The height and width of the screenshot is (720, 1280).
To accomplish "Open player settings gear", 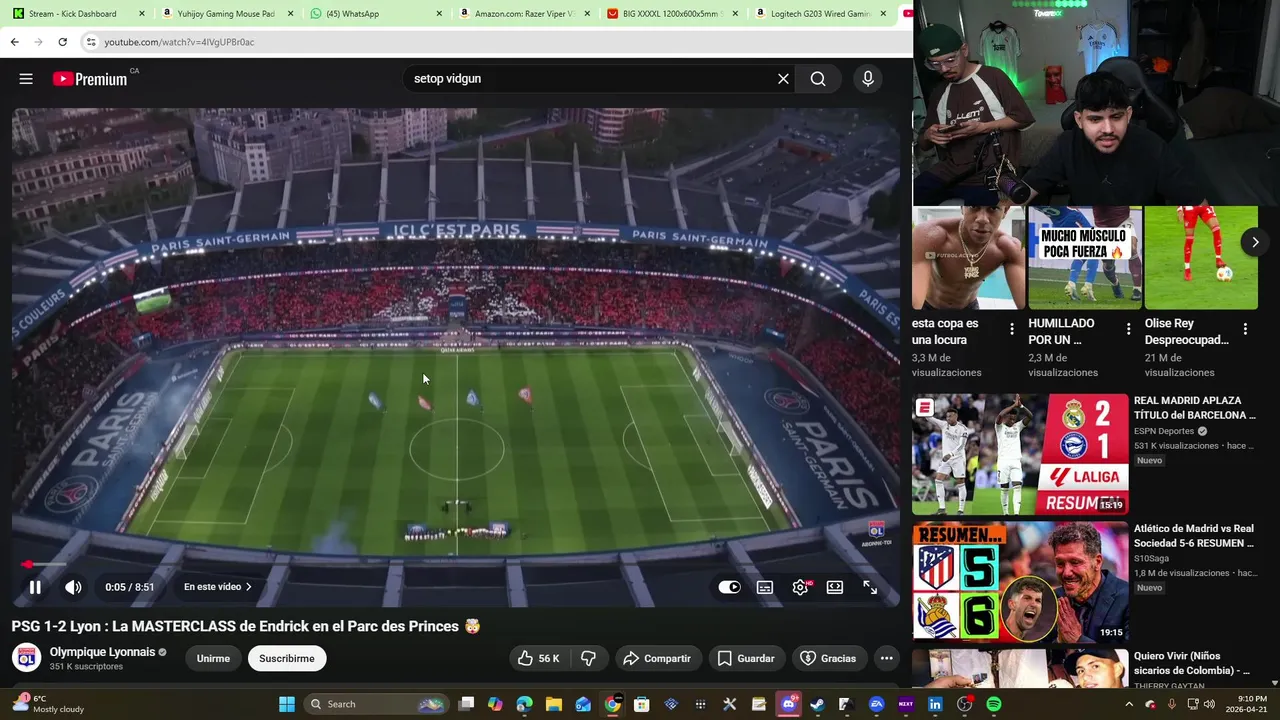I will click(800, 587).
